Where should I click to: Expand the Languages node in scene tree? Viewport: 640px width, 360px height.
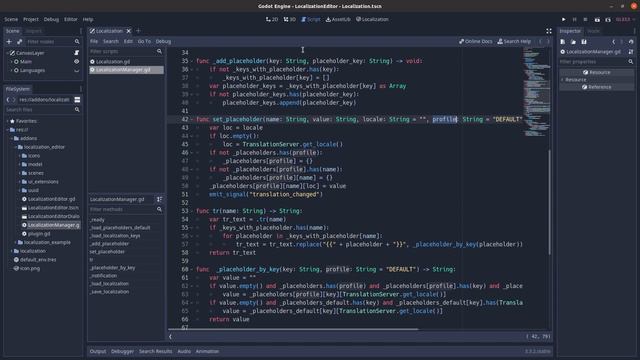(x=11, y=71)
